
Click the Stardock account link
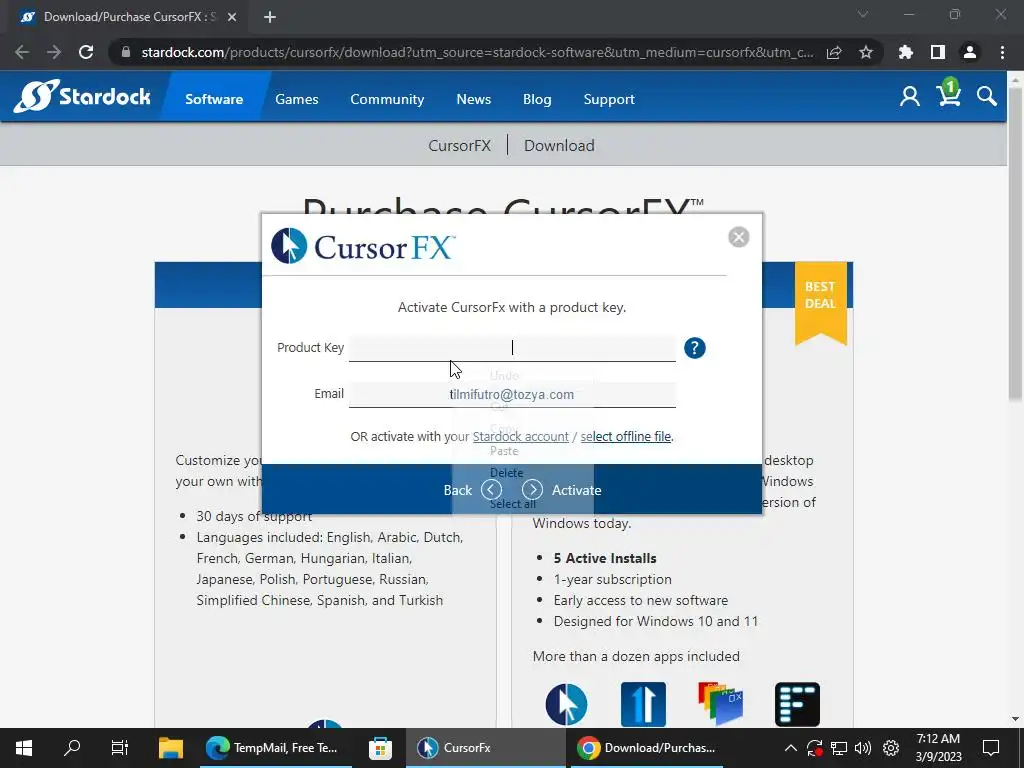pyautogui.click(x=520, y=436)
